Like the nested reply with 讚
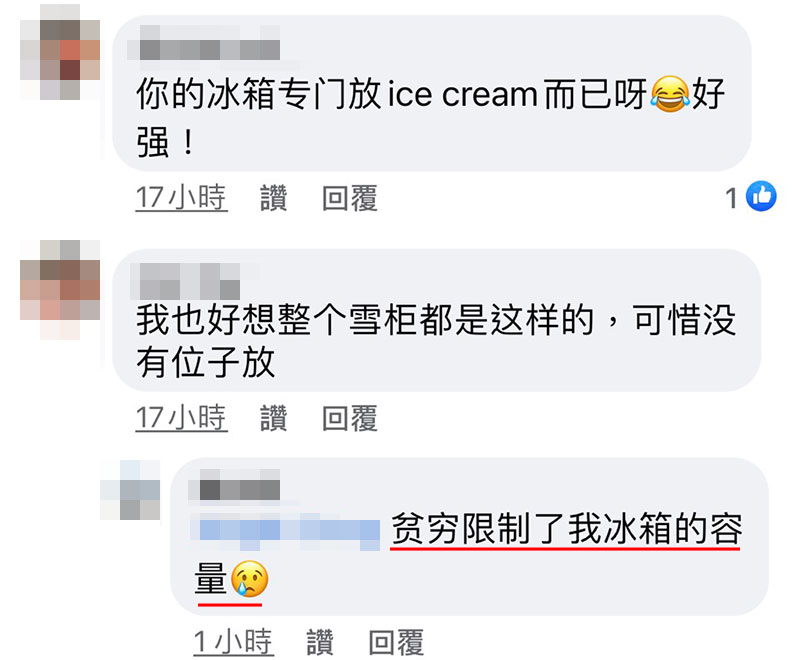Screen dimensions: 800x660 coord(320,642)
